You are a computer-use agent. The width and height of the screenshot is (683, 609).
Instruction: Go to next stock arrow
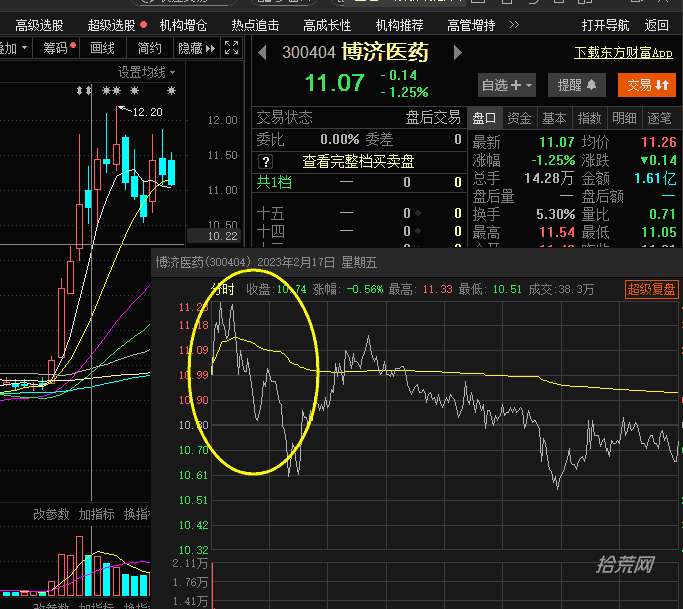point(457,53)
